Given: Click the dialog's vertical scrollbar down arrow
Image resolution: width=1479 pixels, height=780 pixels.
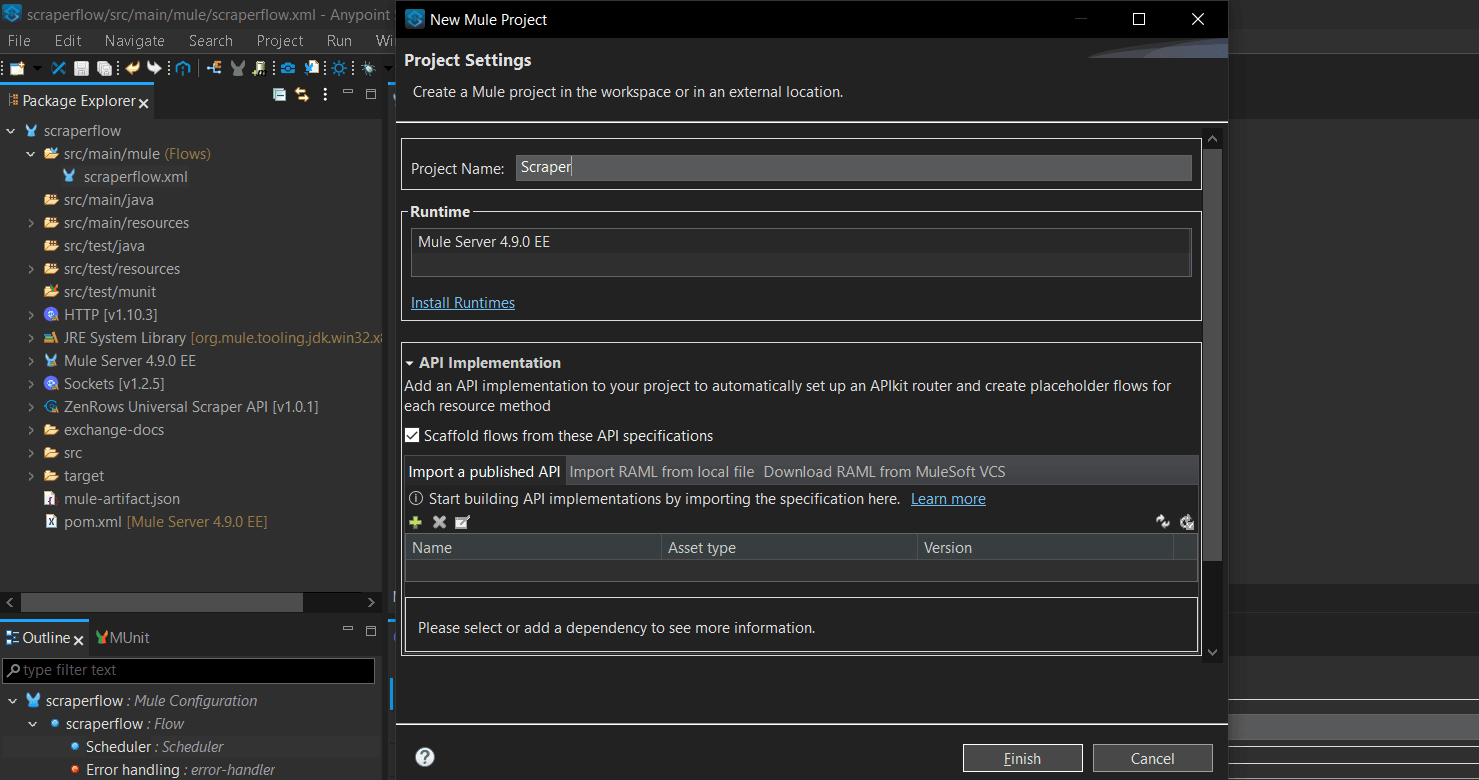Looking at the screenshot, I should 1212,652.
